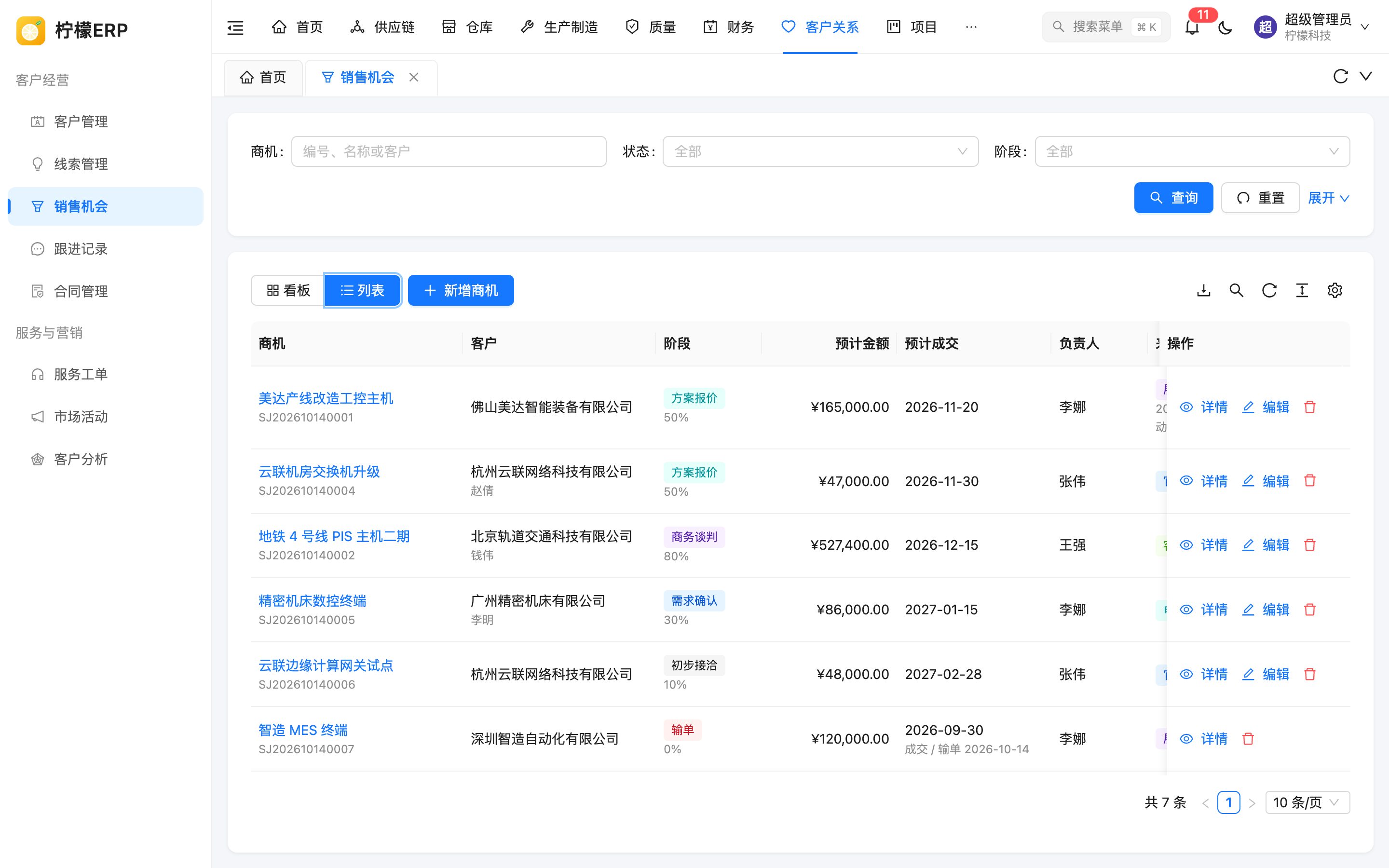Open the 10 条/页 page size selector
Viewport: 1389px width, 868px height.
(x=1307, y=802)
